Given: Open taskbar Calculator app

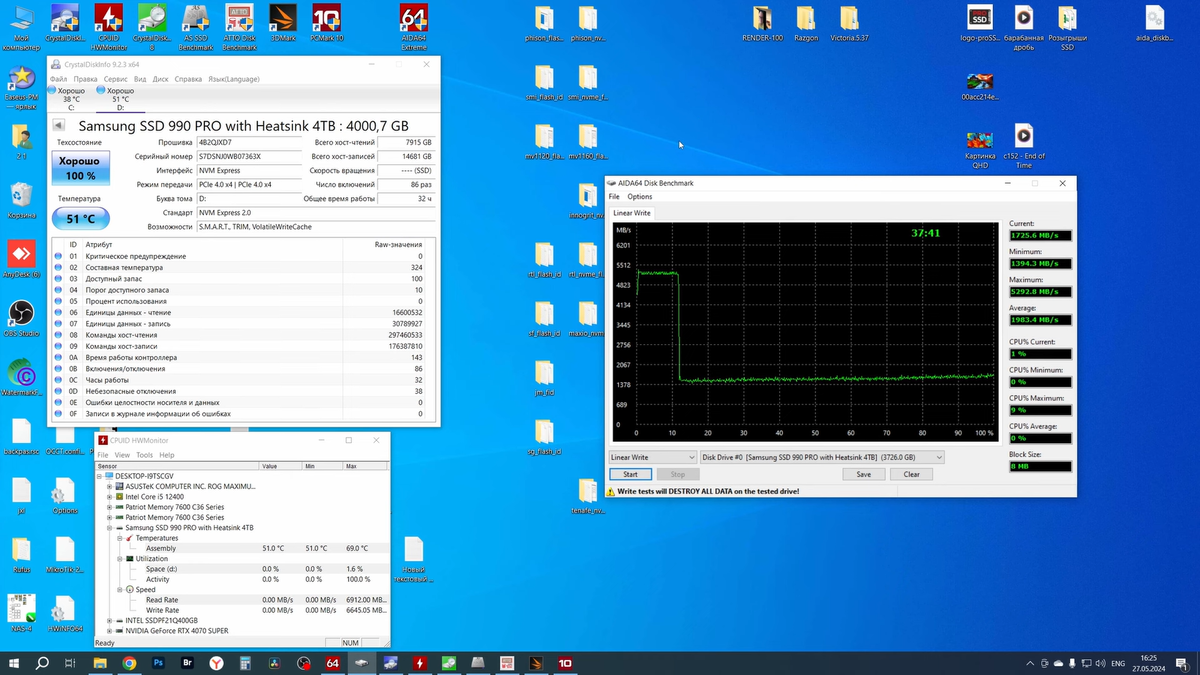Looking at the screenshot, I should point(245,663).
